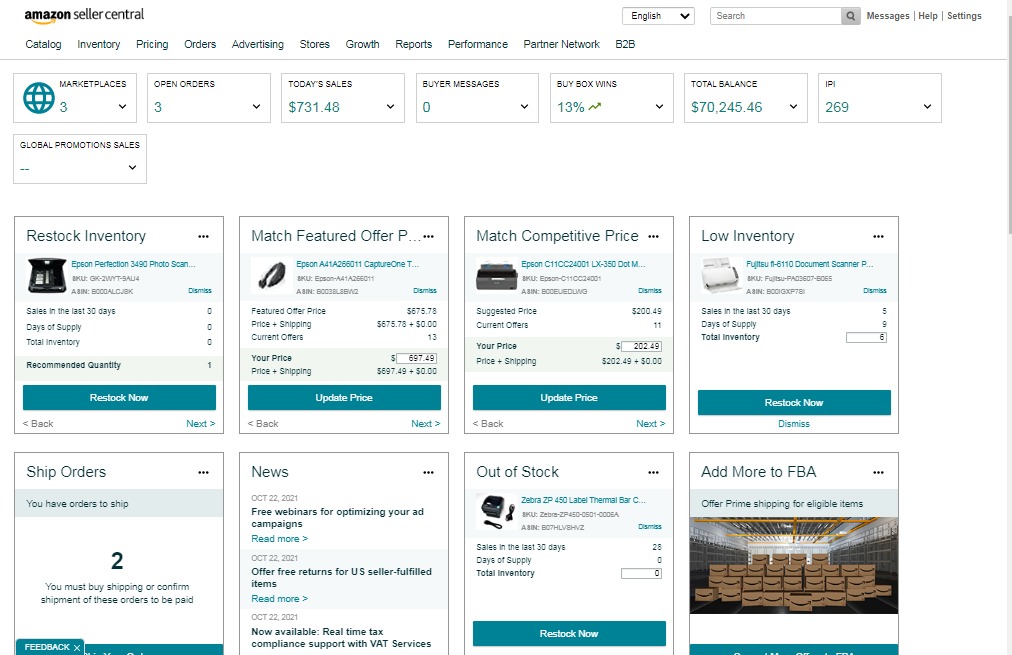Open the Epson LX-350 printer thumbnail
Screen dimensions: 1012x655
tap(496, 276)
